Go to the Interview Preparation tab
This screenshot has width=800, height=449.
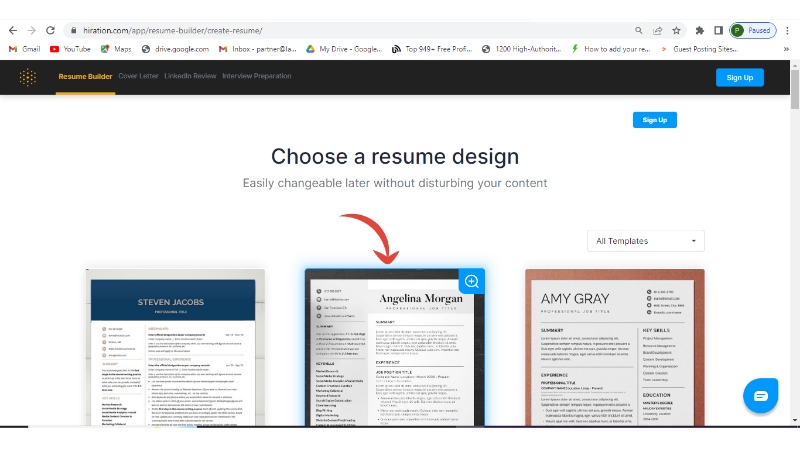point(257,76)
